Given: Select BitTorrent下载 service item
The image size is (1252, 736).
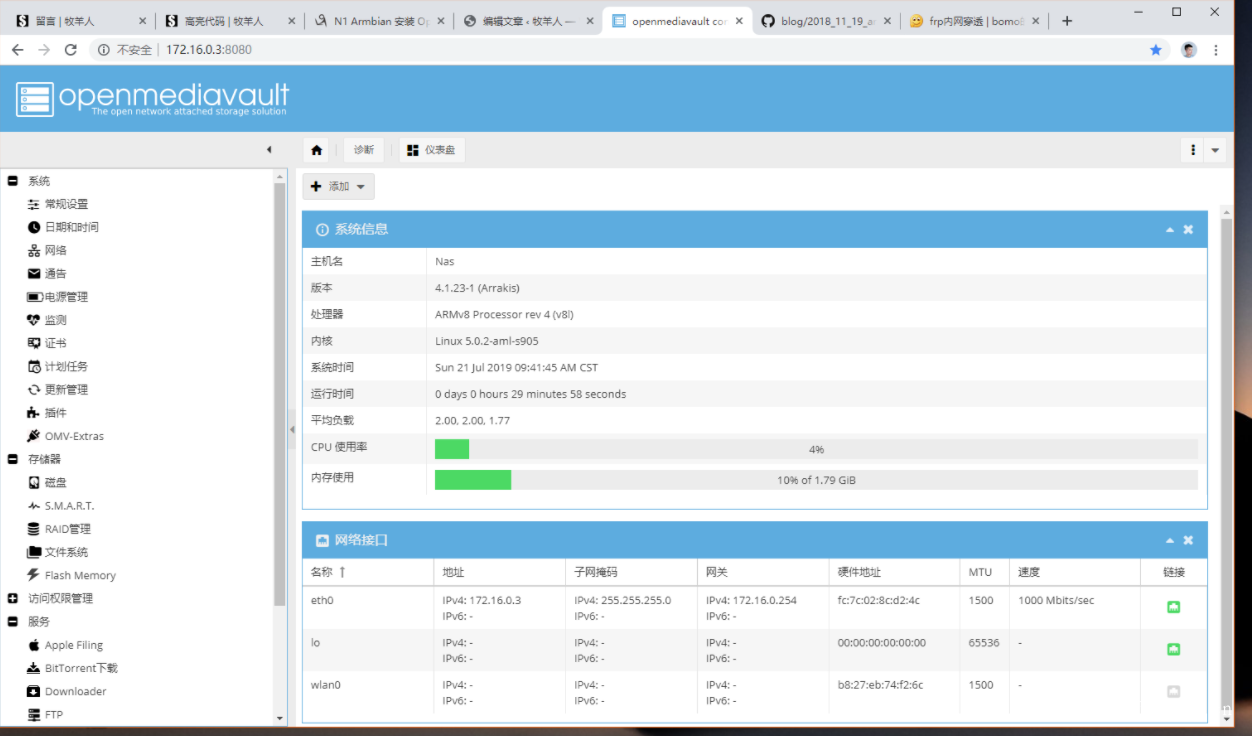Looking at the screenshot, I should [80, 668].
